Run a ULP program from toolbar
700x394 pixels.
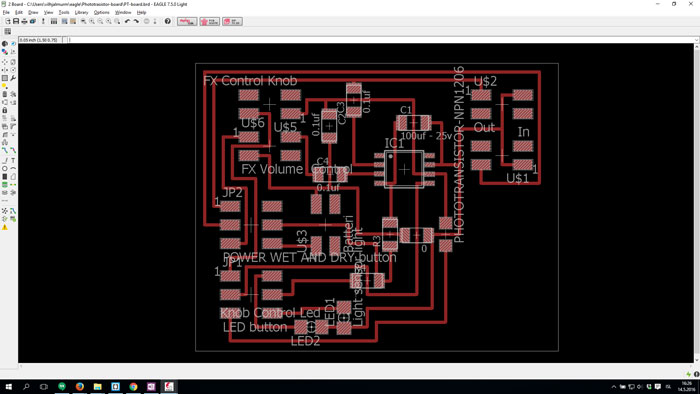pos(73,21)
